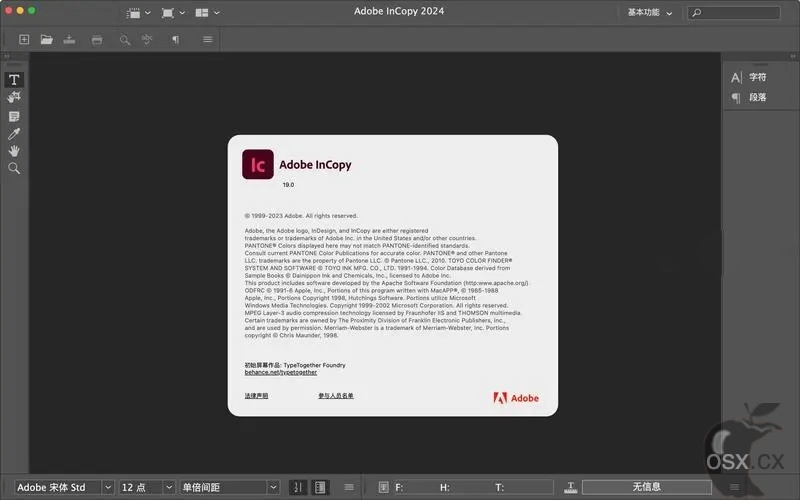800x500 pixels.
Task: Select the Zoom tool in the toolbox
Action: [x=14, y=168]
